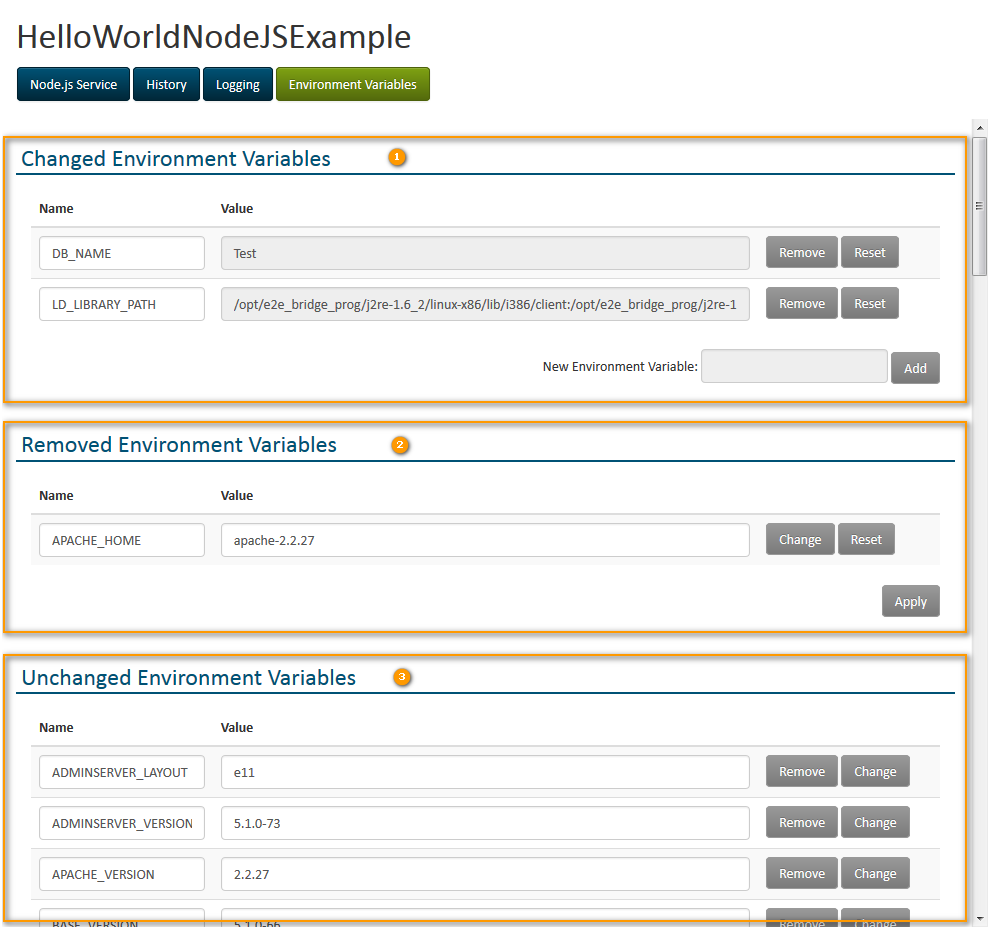Select the Environment Variables tab
The width and height of the screenshot is (988, 927).
click(352, 84)
